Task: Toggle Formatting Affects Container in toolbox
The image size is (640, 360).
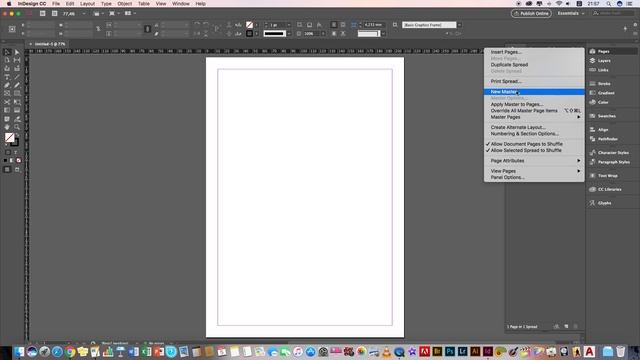Action: (7, 153)
